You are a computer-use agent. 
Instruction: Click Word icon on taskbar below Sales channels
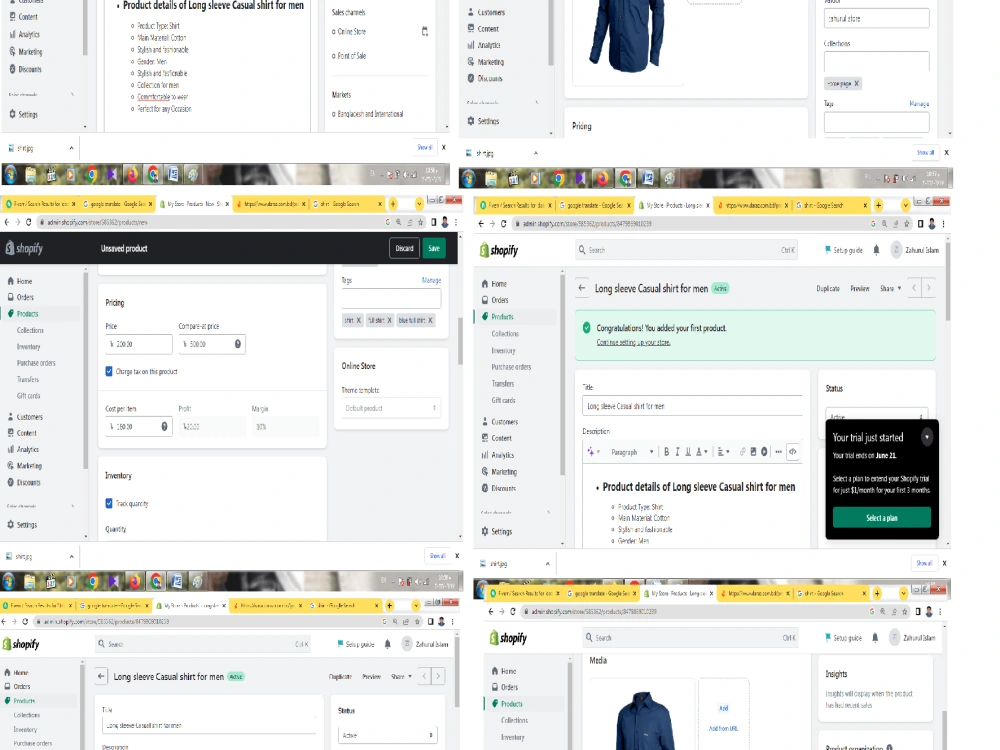coord(173,173)
